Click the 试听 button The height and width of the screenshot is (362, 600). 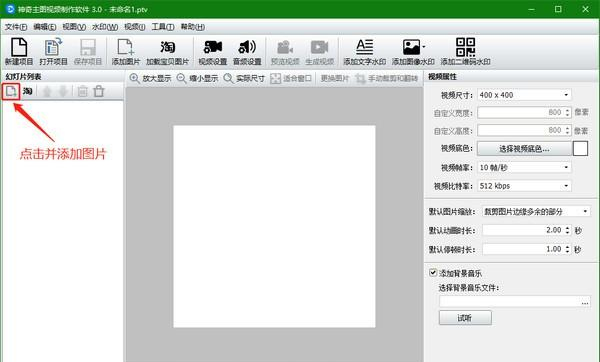[465, 318]
